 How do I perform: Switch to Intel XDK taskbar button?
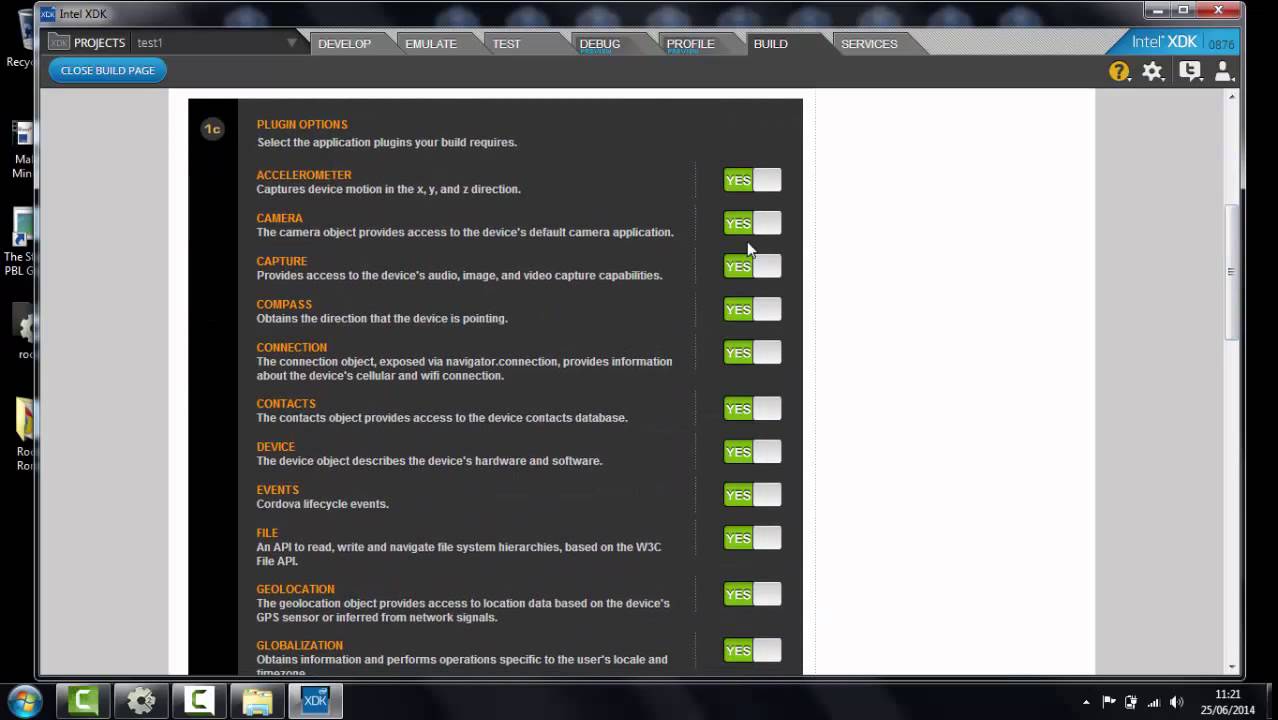[x=315, y=701]
